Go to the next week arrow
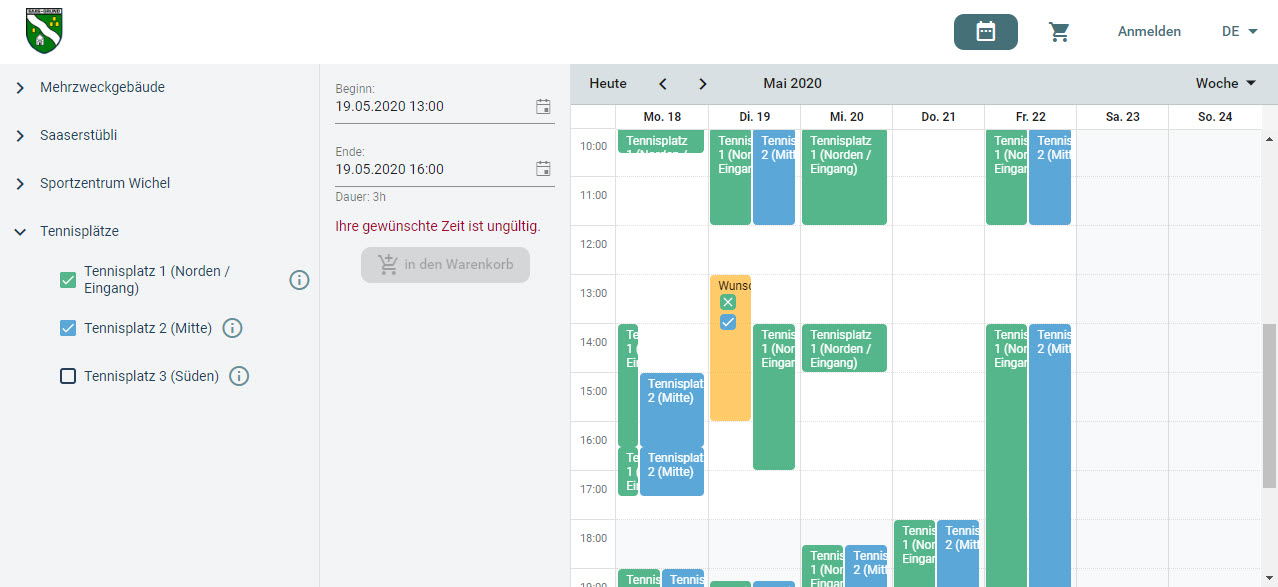The width and height of the screenshot is (1278, 587). 702,84
